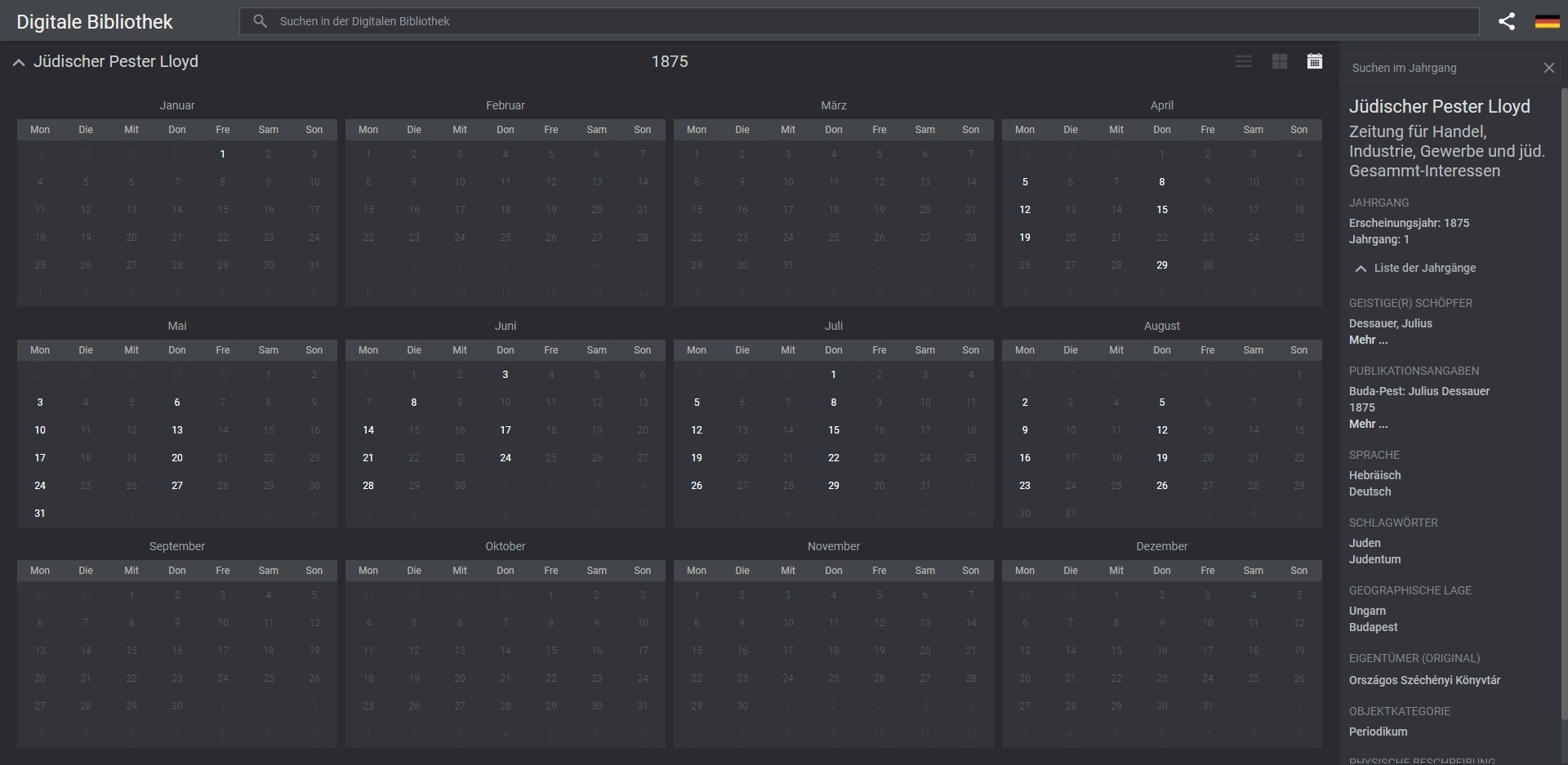The image size is (1568, 765).
Task: Switch to grid view icon
Action: (x=1280, y=61)
